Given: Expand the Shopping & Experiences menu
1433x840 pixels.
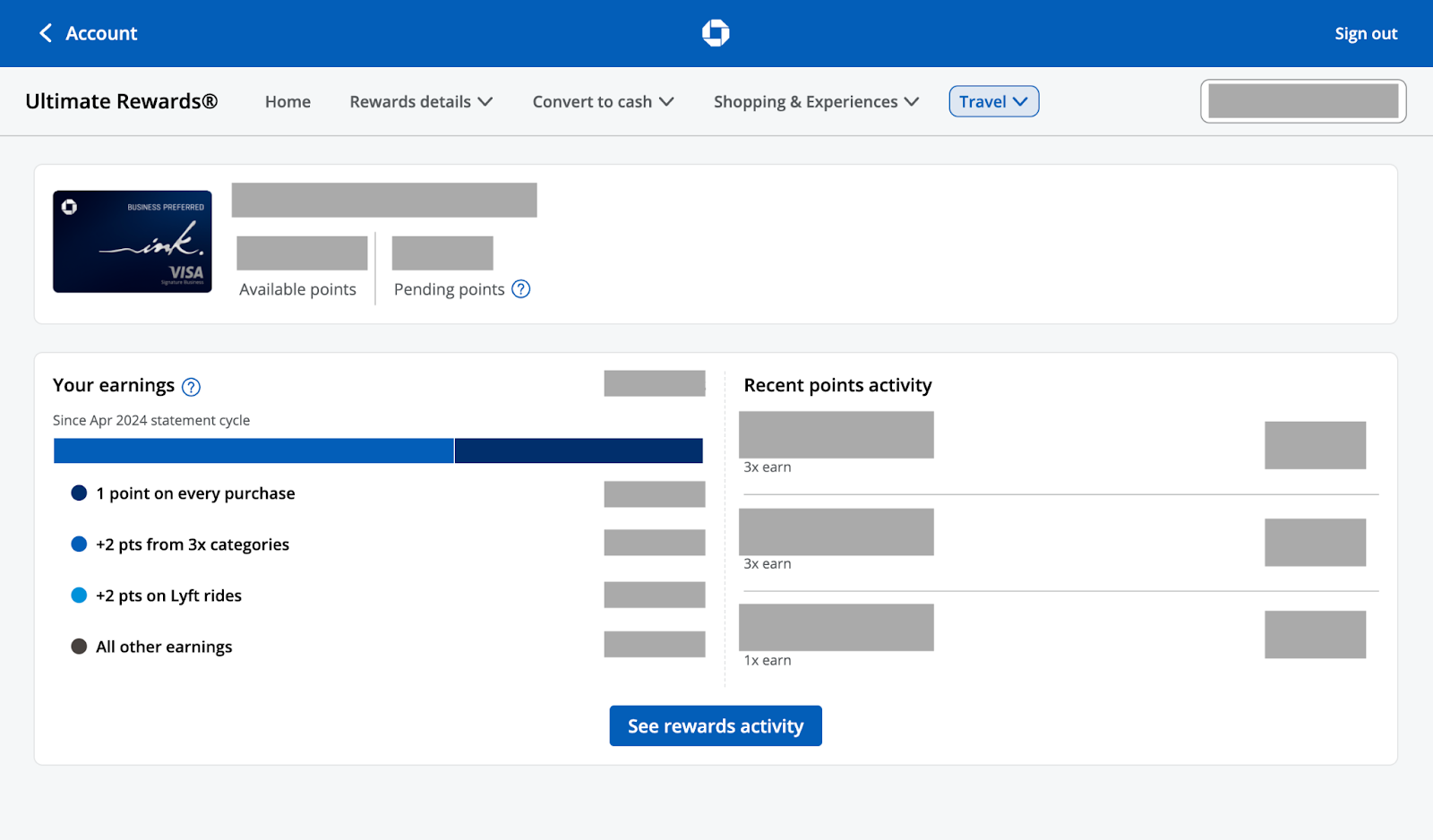Looking at the screenshot, I should tap(816, 102).
